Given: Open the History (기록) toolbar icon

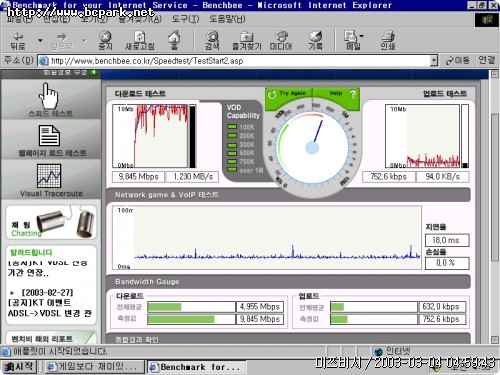Looking at the screenshot, I should 315,40.
